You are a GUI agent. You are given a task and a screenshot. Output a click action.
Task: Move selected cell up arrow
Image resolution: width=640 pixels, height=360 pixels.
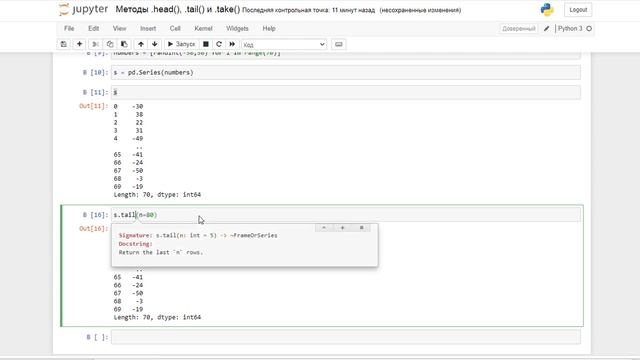[141, 44]
